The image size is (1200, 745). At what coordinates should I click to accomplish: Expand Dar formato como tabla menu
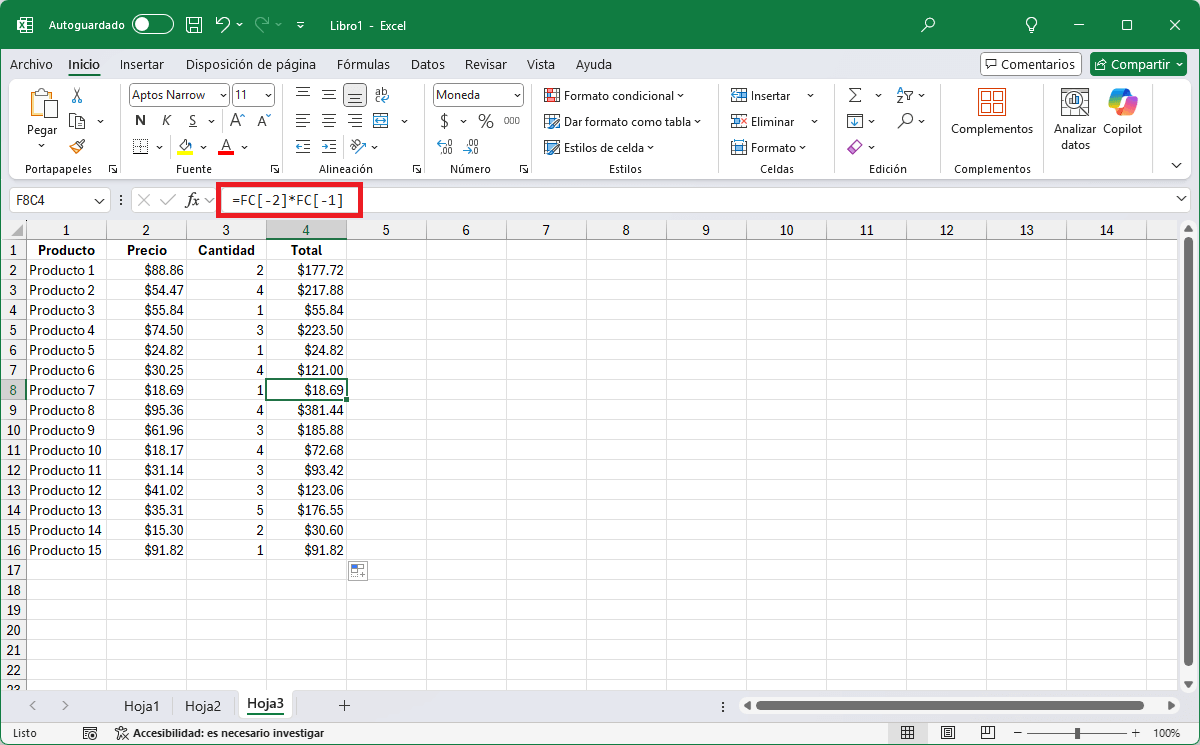623,121
